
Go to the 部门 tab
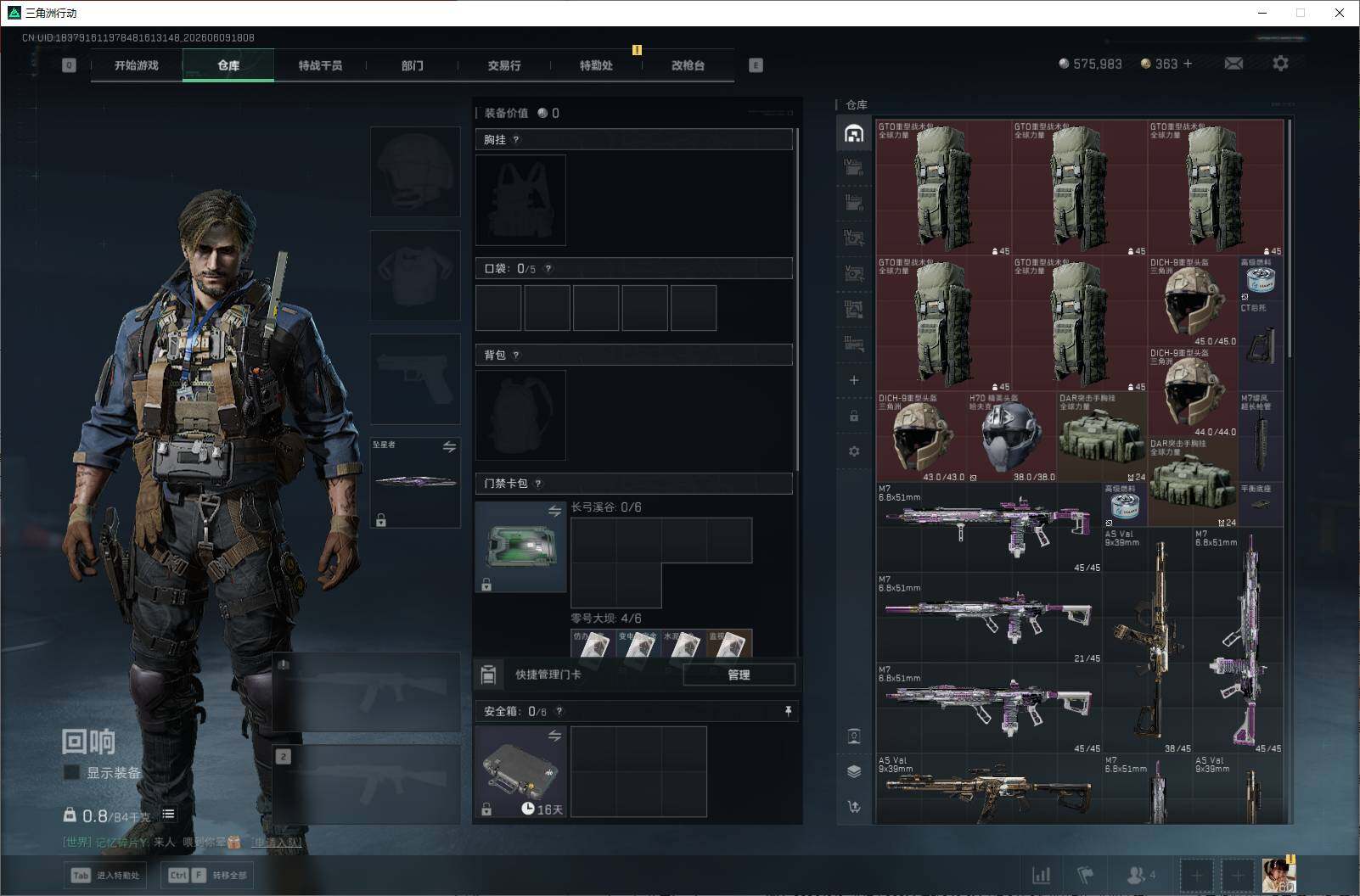pyautogui.click(x=413, y=65)
